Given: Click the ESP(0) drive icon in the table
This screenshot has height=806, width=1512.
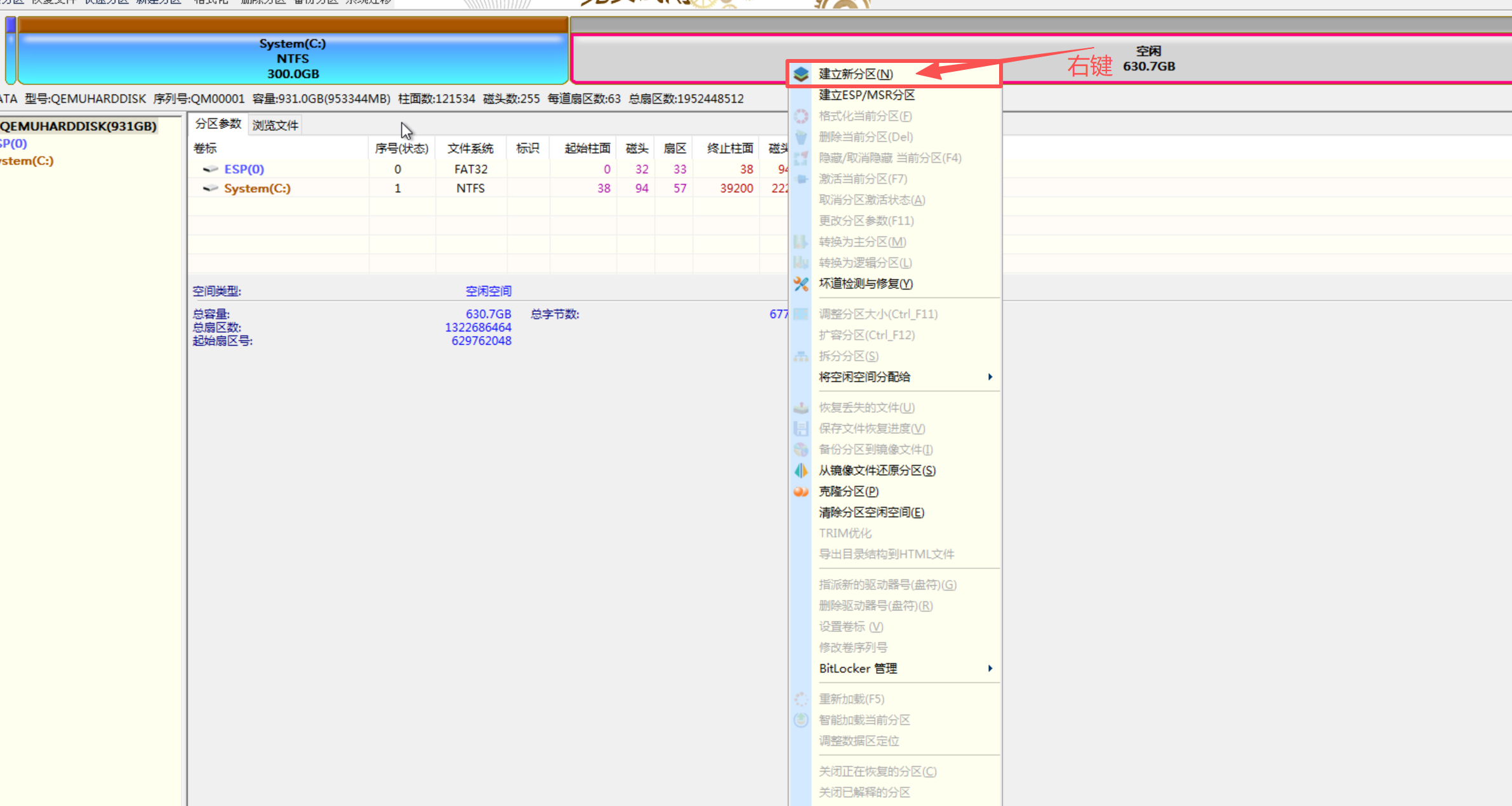Looking at the screenshot, I should click(211, 169).
